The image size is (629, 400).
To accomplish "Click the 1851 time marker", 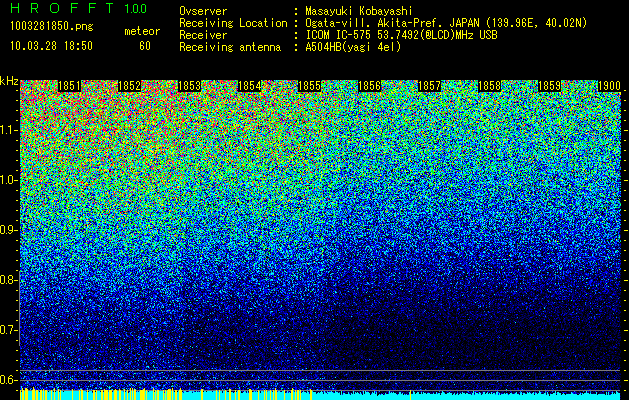I will tap(69, 86).
